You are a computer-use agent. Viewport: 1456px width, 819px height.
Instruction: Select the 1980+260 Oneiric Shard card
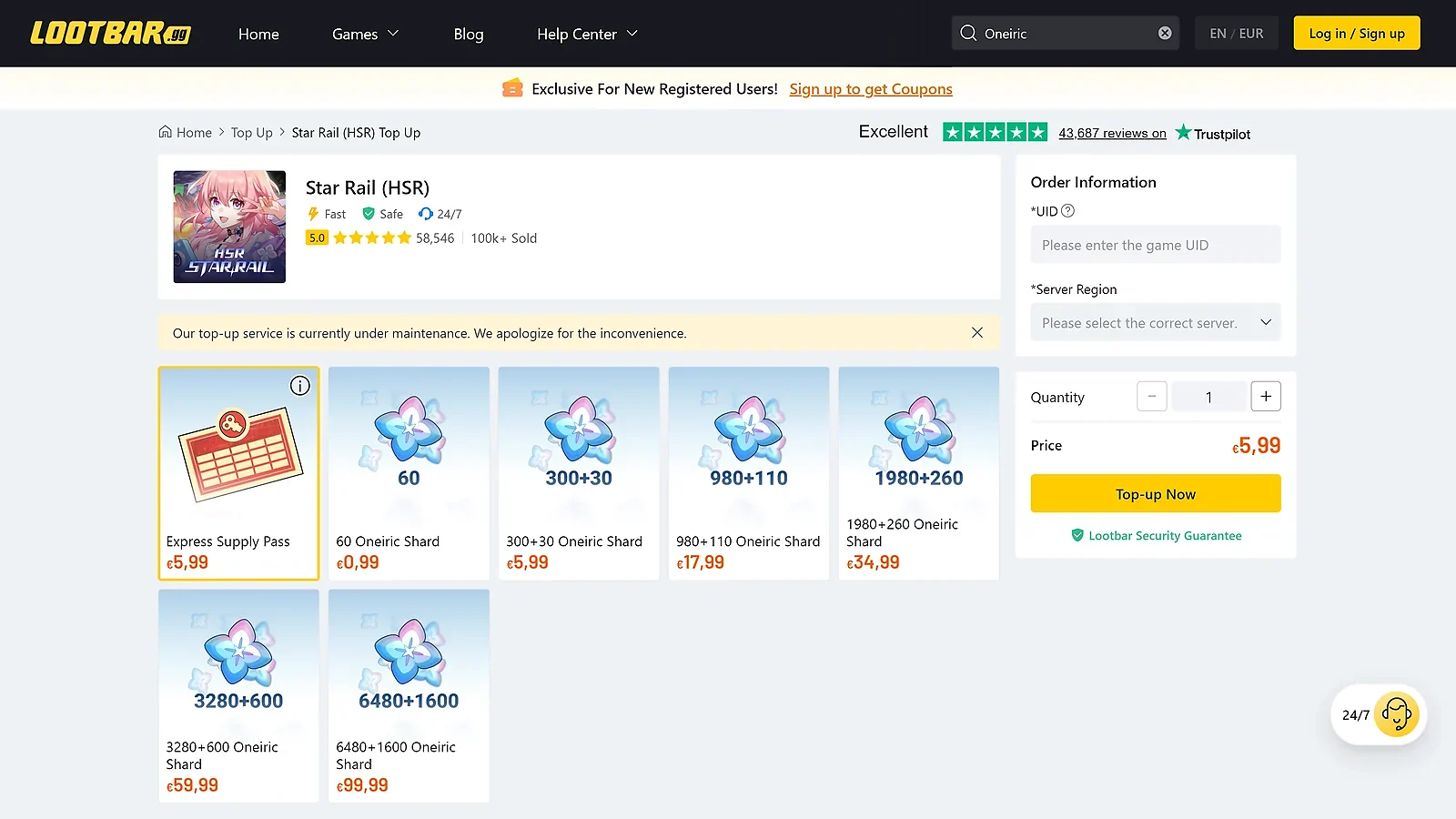(919, 473)
